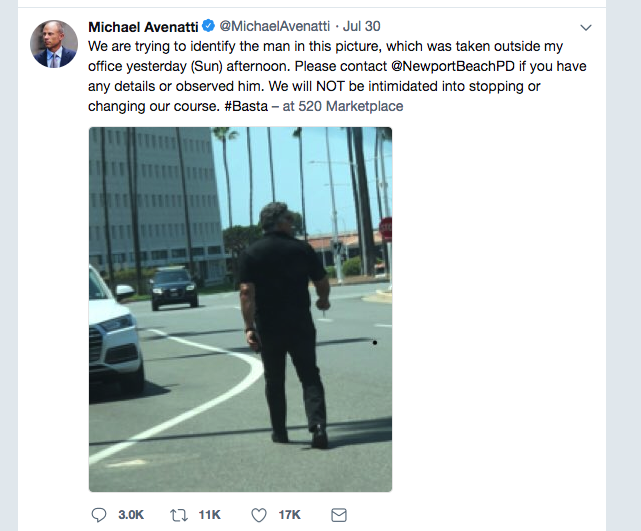The width and height of the screenshot is (641, 531).
Task: Click the blue verified badge
Action: (208, 26)
